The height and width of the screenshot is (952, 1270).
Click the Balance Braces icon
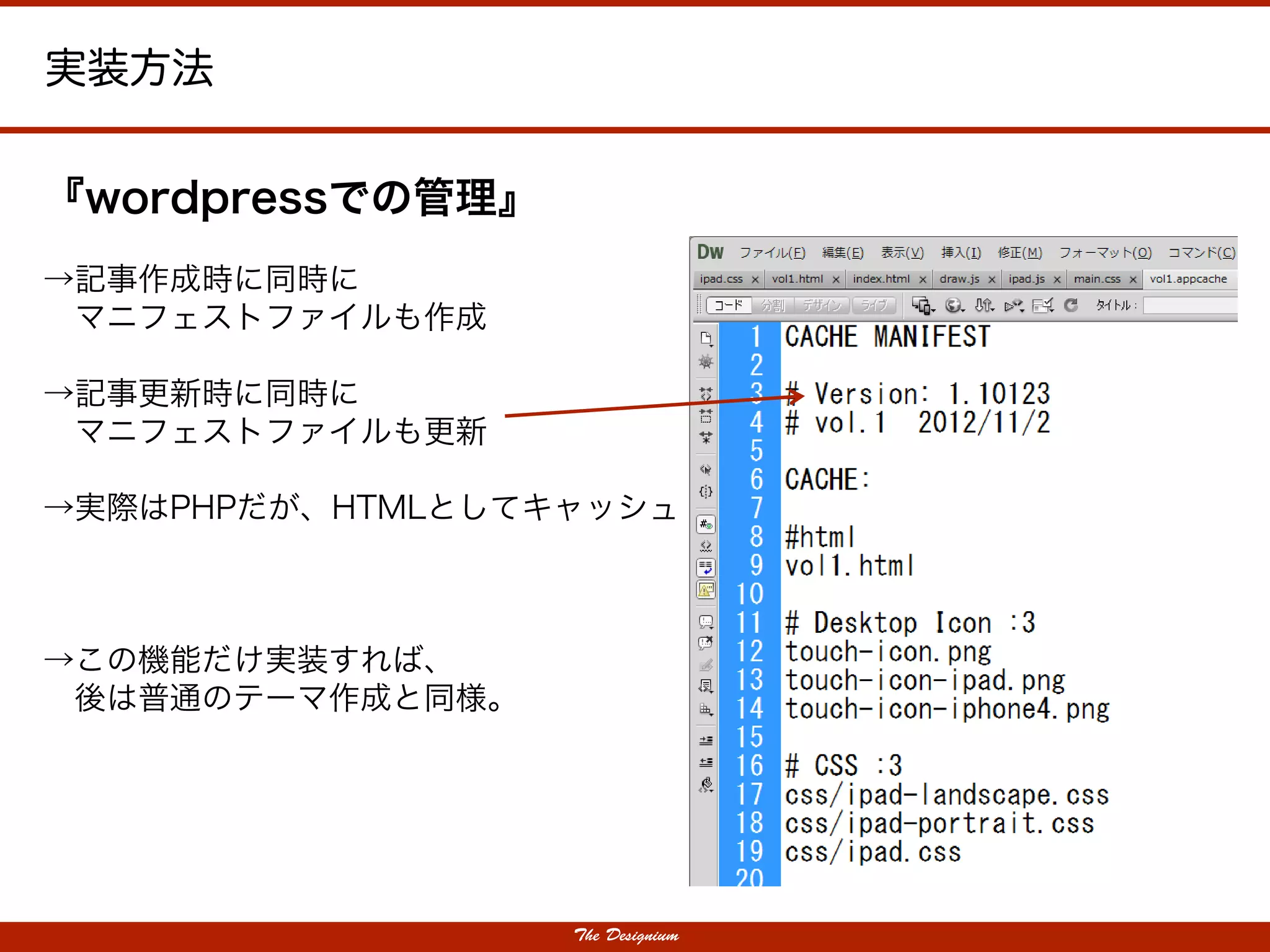tap(706, 492)
